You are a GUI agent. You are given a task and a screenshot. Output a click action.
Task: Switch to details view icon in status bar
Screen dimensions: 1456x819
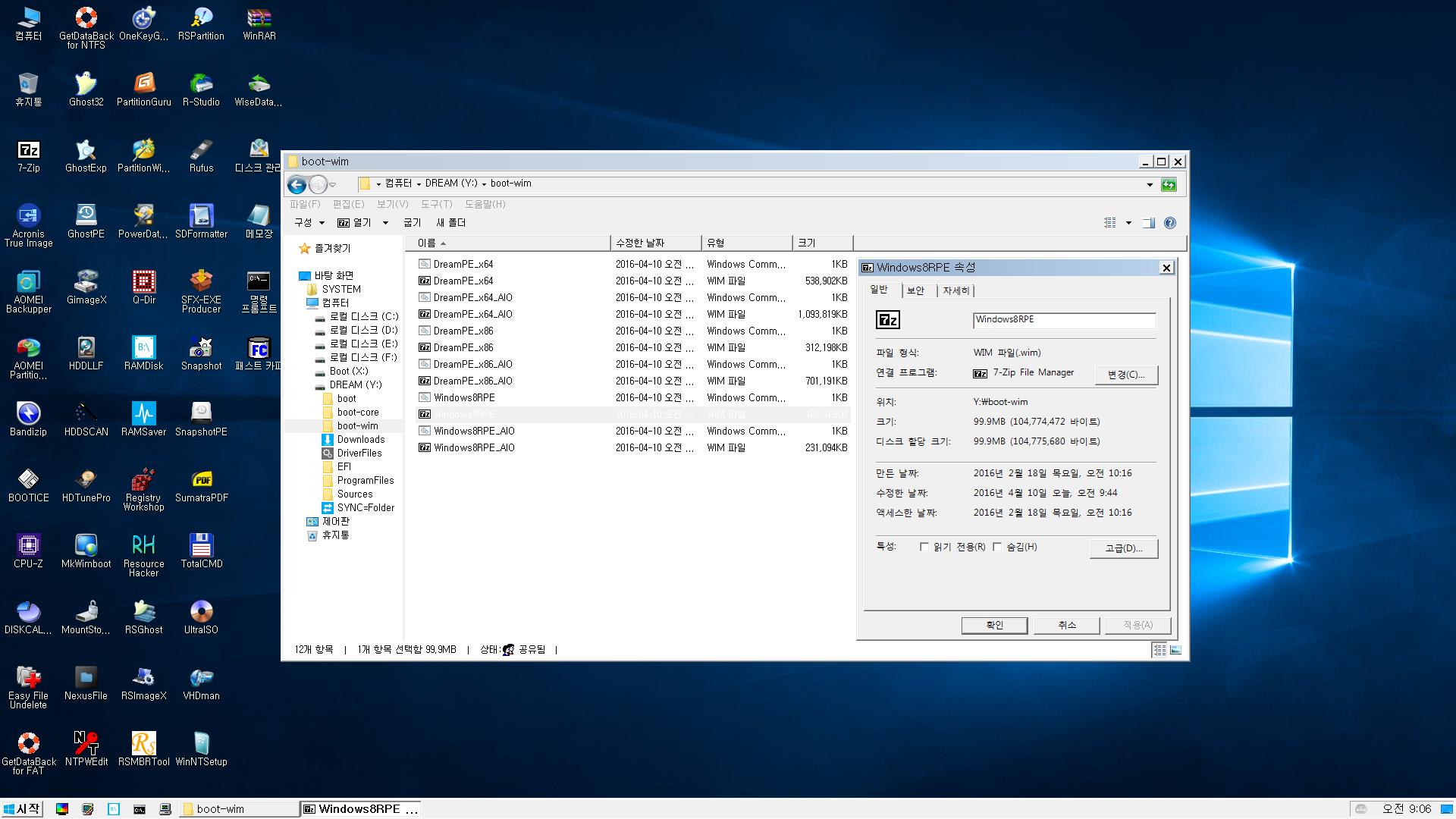pyautogui.click(x=1159, y=650)
